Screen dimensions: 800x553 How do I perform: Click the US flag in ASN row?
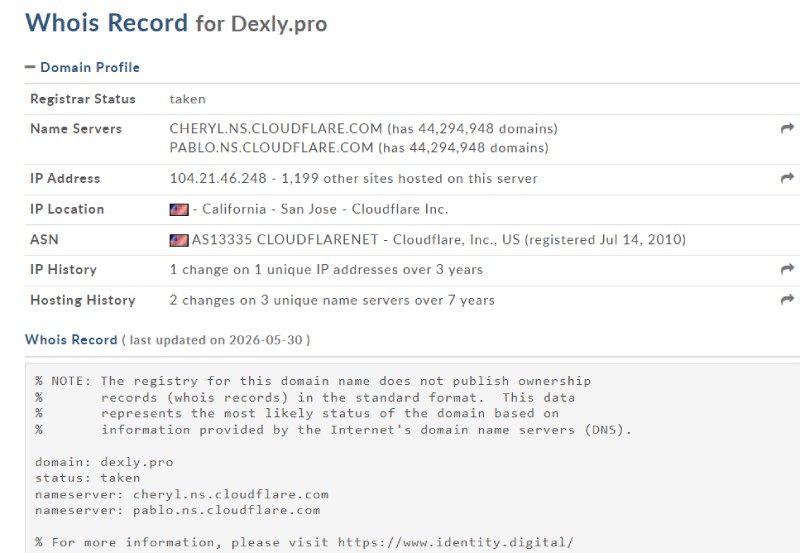(179, 240)
